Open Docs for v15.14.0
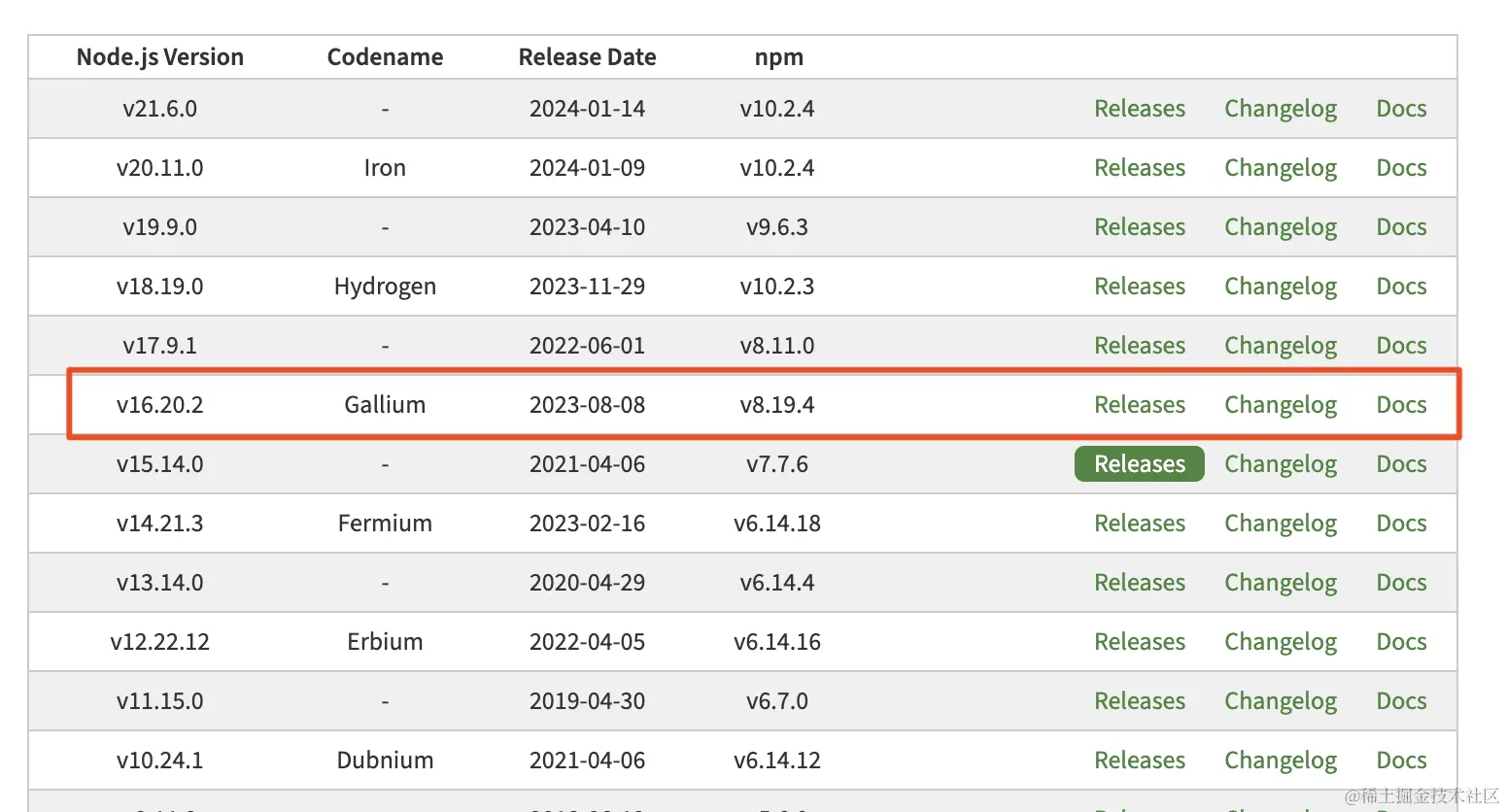Viewport: 1506px width, 812px height. click(1401, 464)
